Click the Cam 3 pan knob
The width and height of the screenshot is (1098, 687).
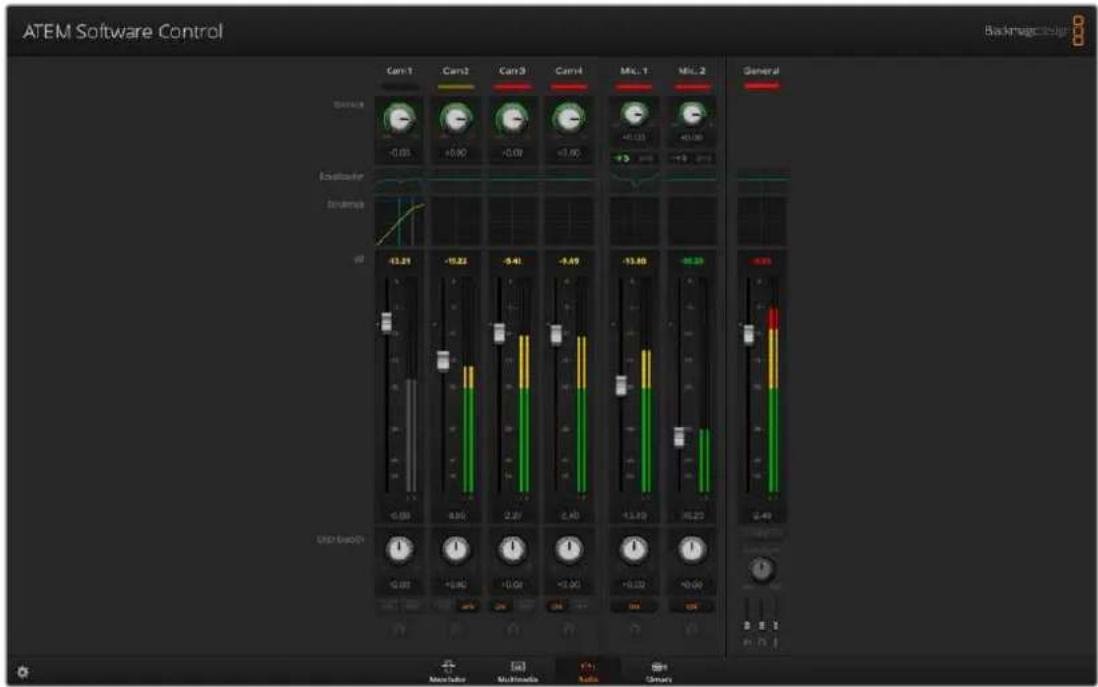[x=513, y=550]
